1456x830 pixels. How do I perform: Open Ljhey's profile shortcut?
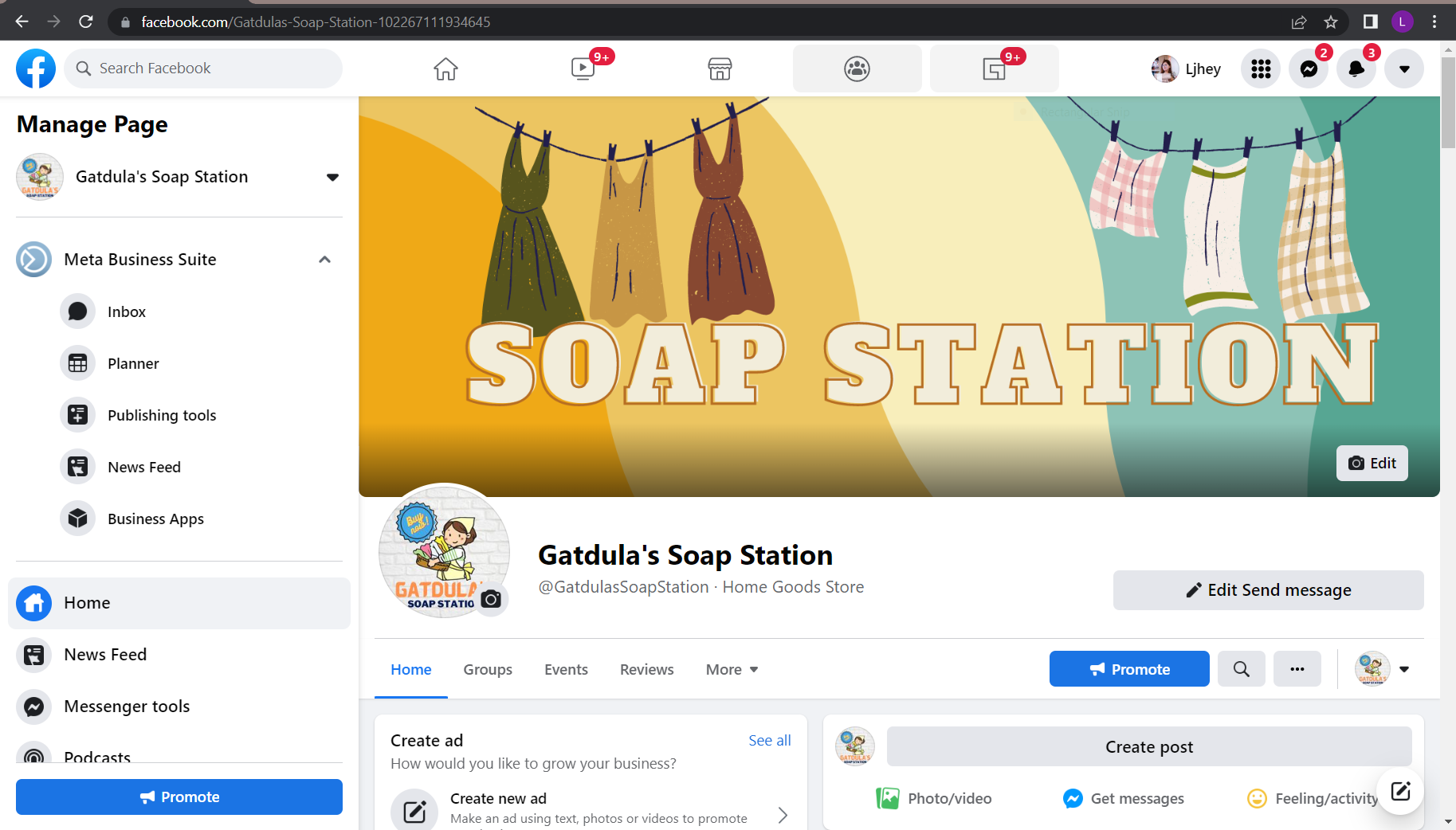[1187, 69]
